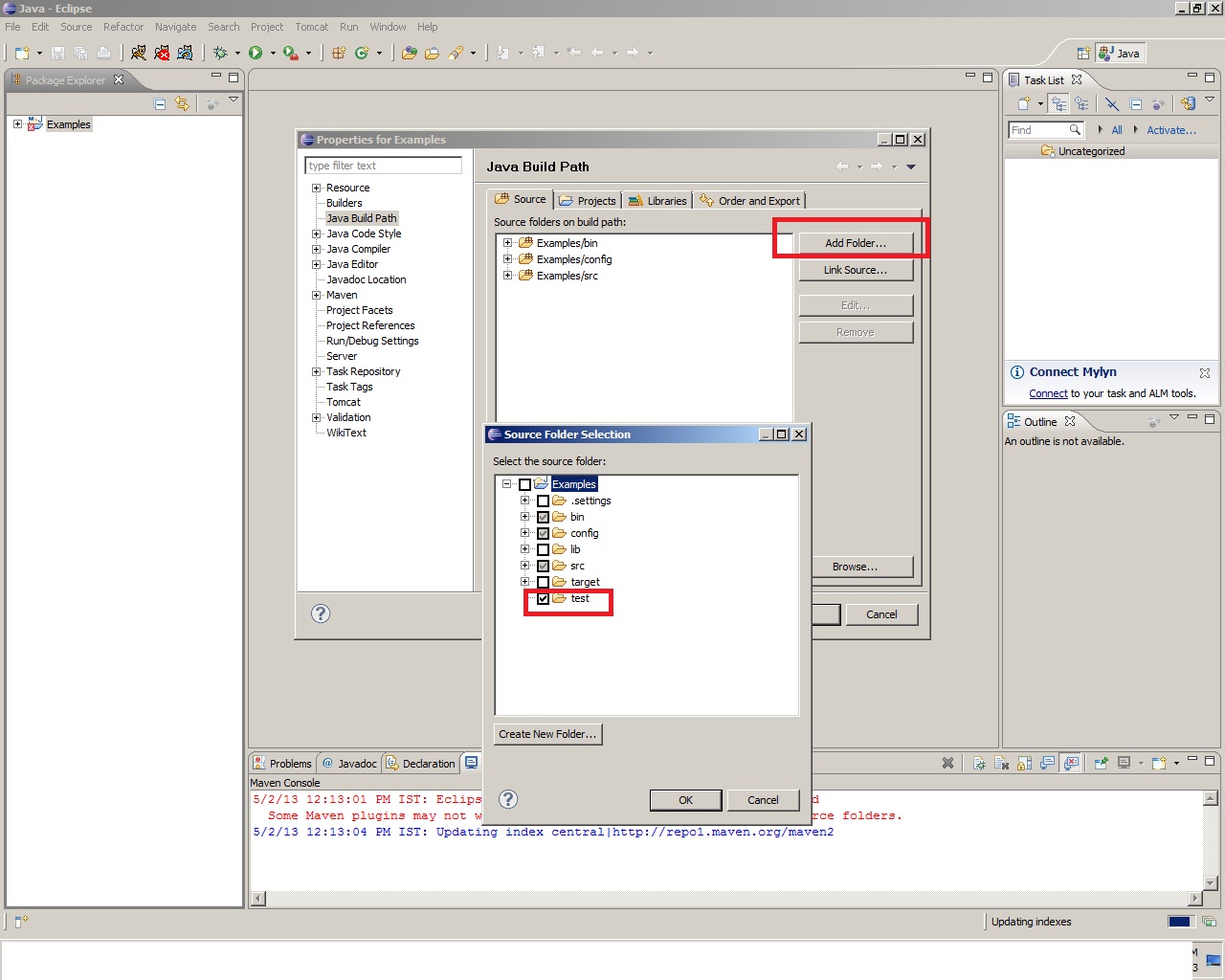Expand Examples project in Package Explorer
Viewport: 1225px width, 980px height.
click(17, 124)
